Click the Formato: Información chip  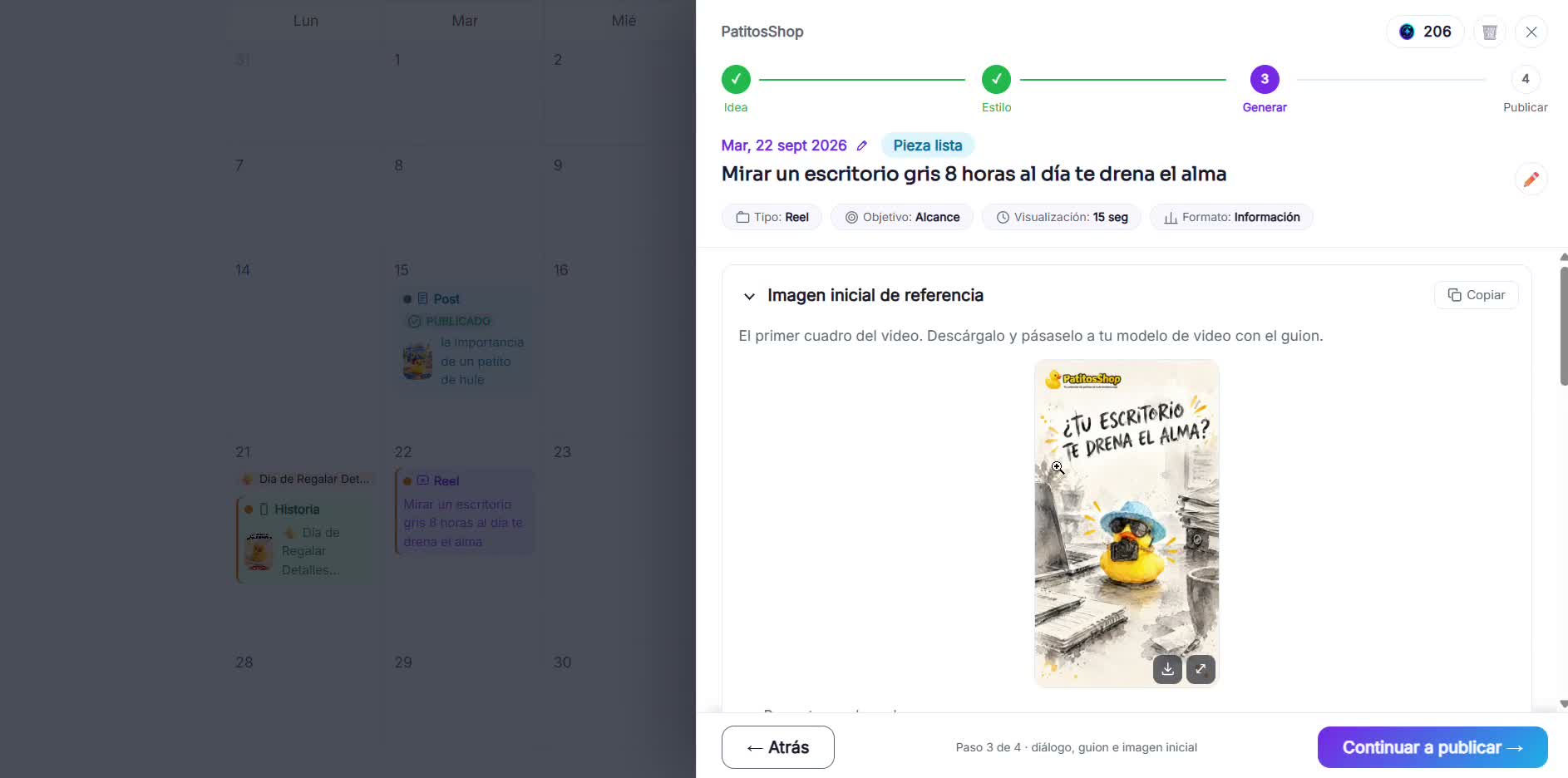point(1231,217)
